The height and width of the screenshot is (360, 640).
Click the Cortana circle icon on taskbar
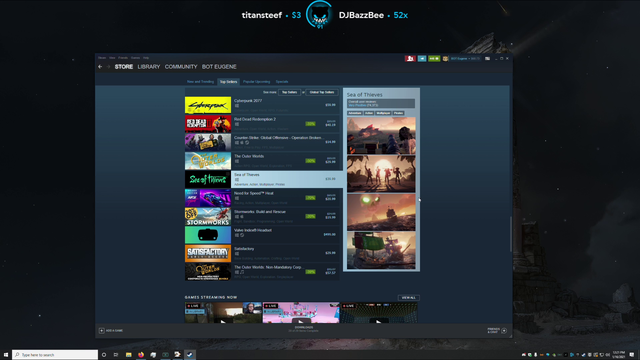(x=104, y=355)
